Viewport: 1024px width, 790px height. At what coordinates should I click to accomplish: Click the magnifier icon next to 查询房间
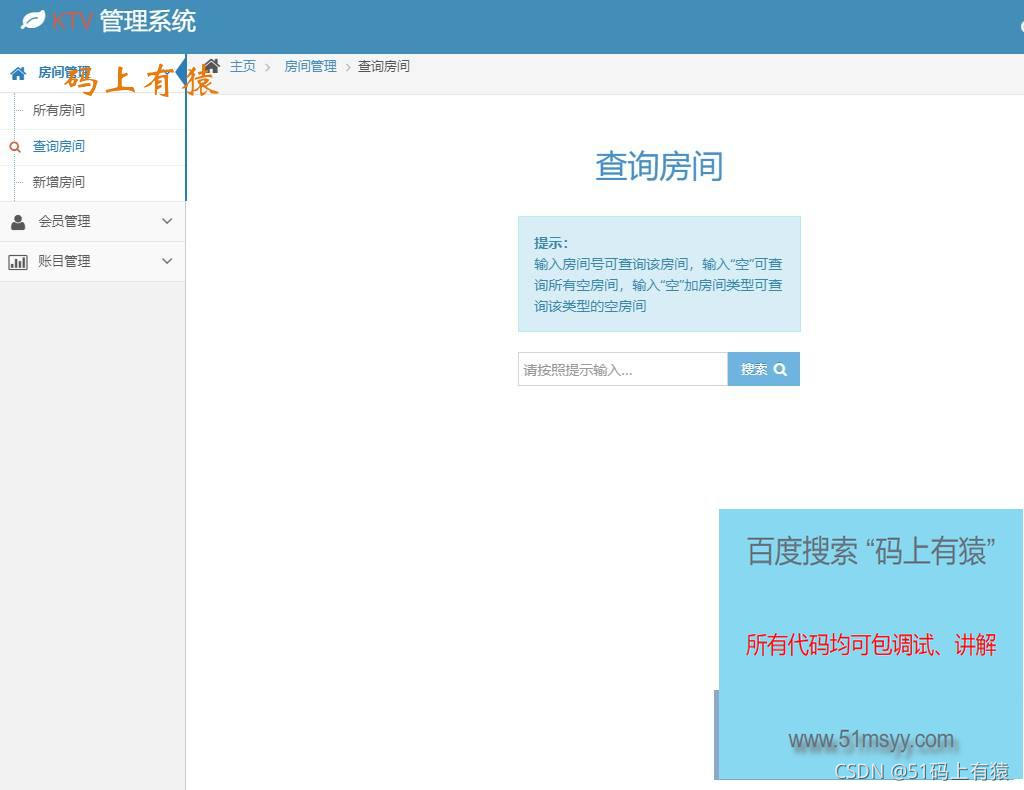coord(14,146)
